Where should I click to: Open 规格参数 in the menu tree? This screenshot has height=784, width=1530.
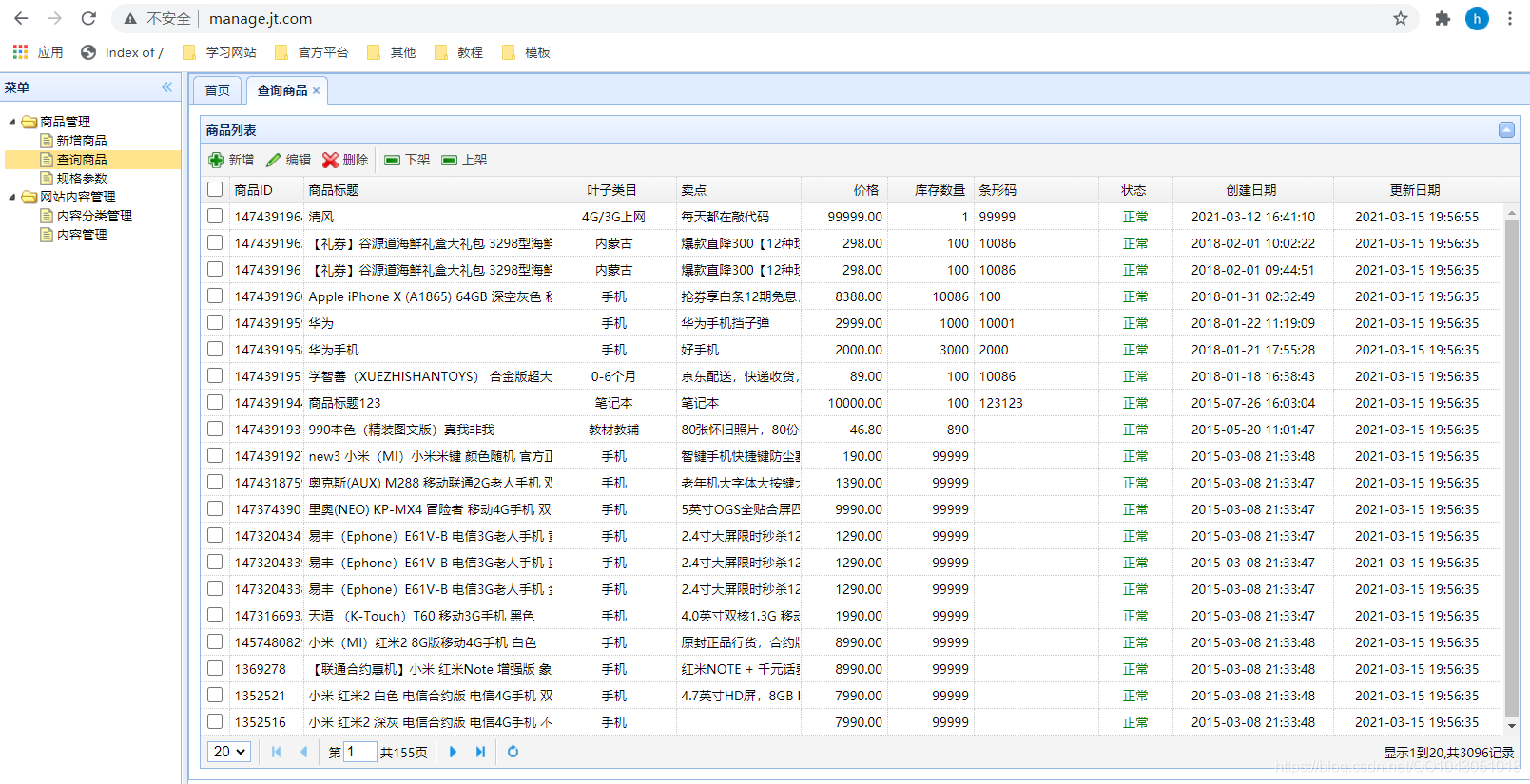[82, 179]
